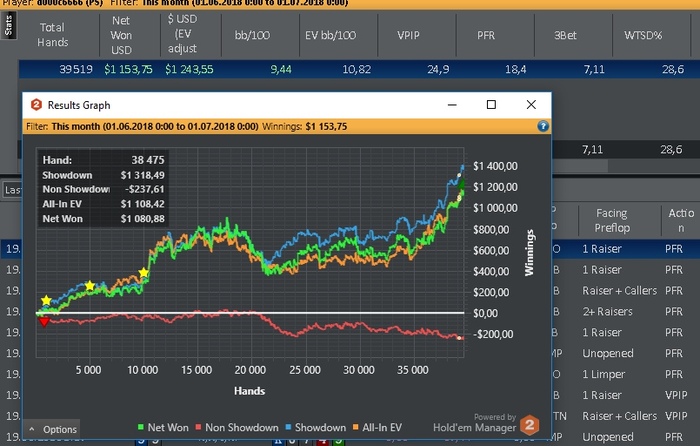Sort by bb/100 column header

click(x=252, y=35)
